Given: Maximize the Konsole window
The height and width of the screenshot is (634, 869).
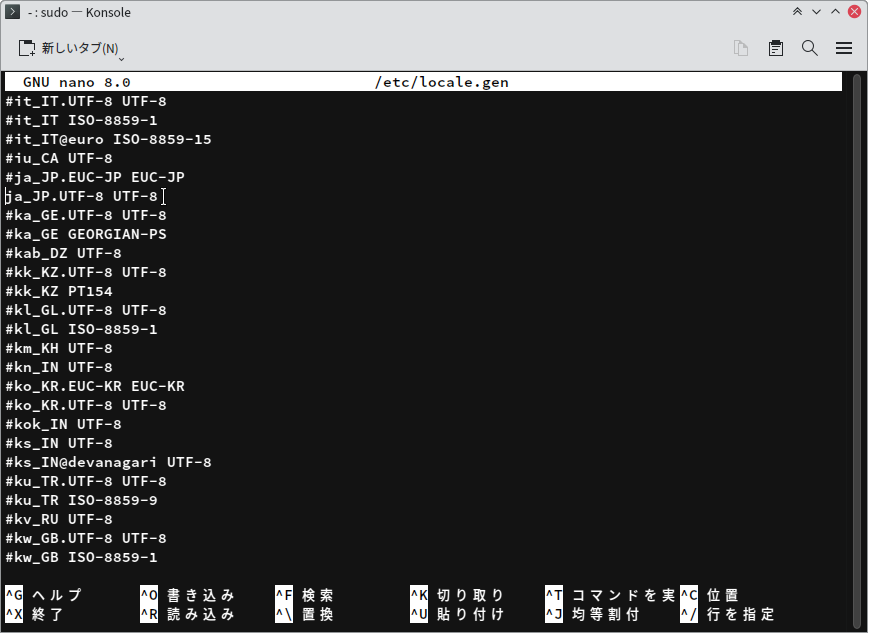Looking at the screenshot, I should pos(835,13).
